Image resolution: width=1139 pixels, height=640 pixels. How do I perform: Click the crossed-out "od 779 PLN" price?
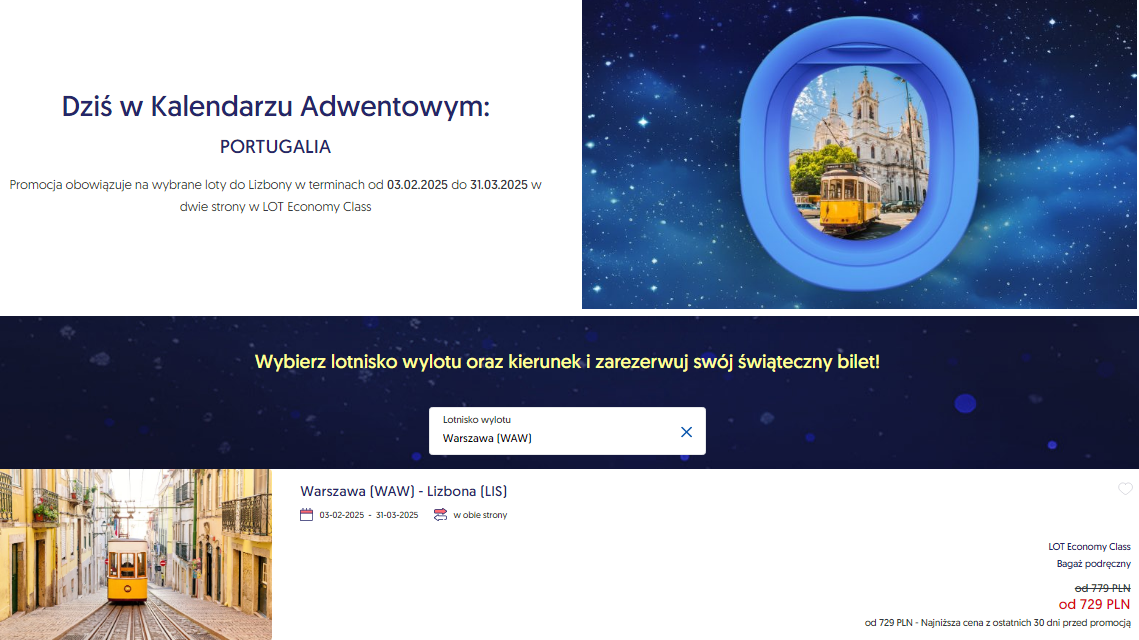click(x=1102, y=588)
